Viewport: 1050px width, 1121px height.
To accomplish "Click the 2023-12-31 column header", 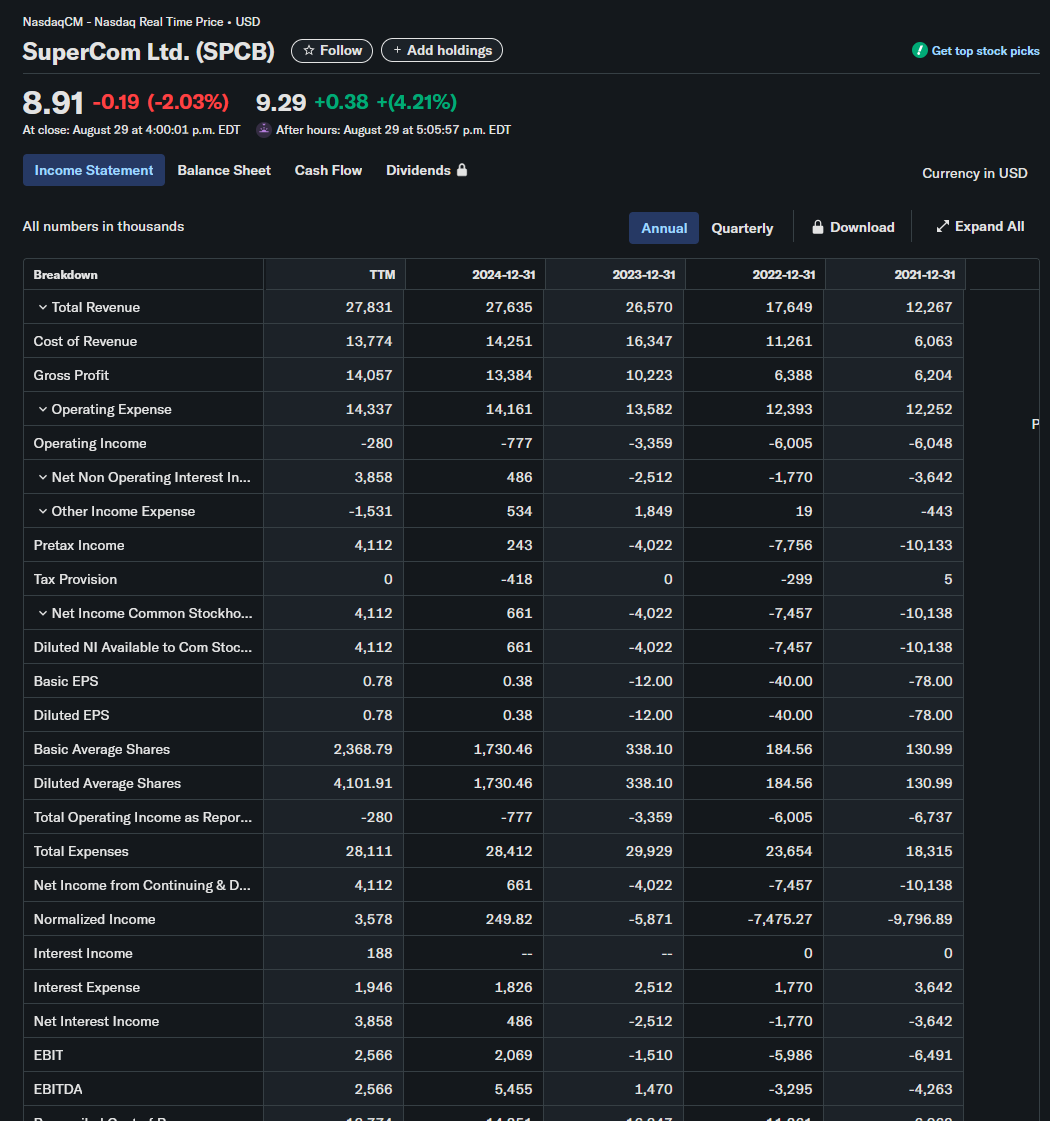I will pyautogui.click(x=643, y=275).
